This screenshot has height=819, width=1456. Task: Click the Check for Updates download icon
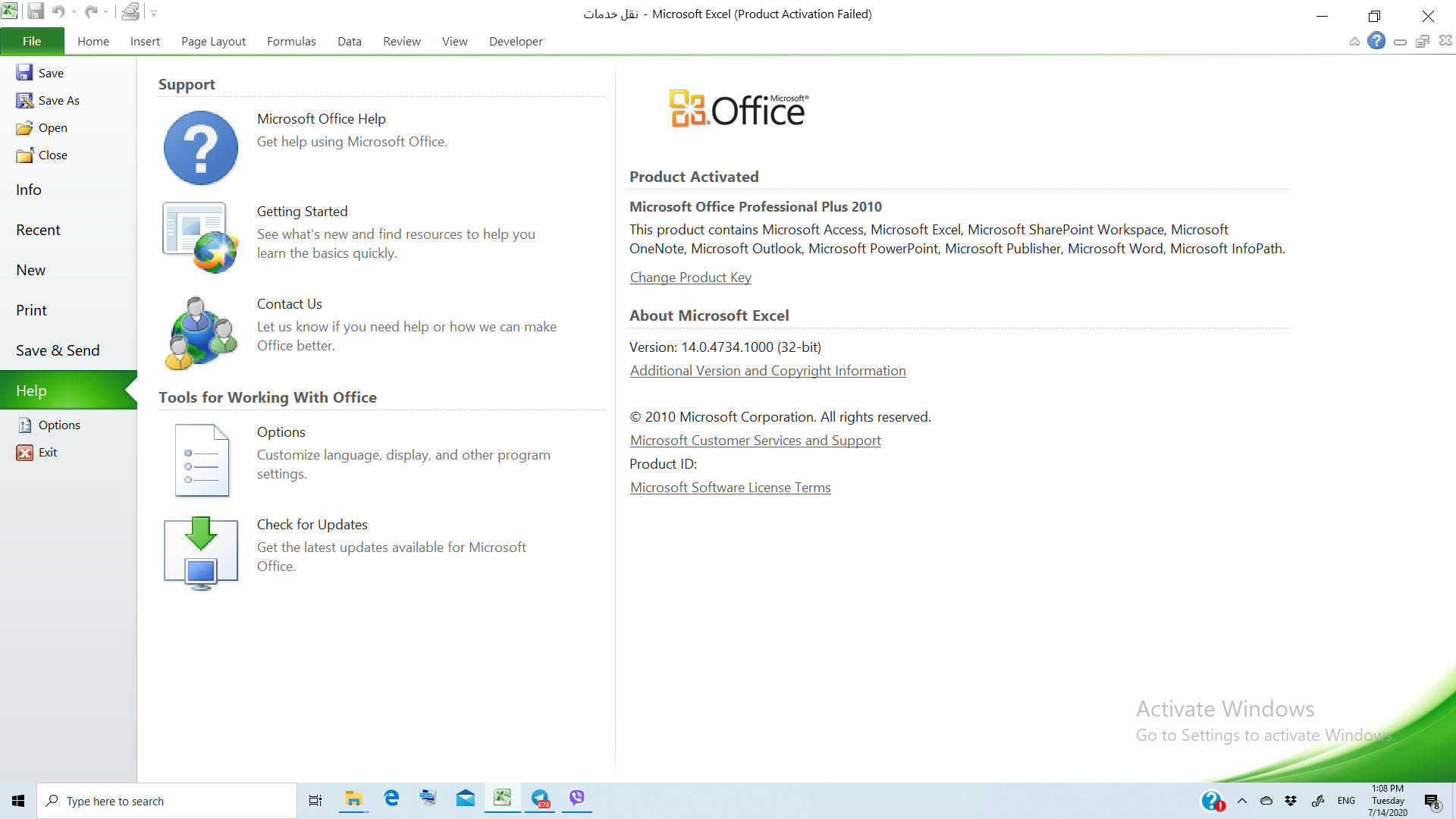click(x=201, y=554)
